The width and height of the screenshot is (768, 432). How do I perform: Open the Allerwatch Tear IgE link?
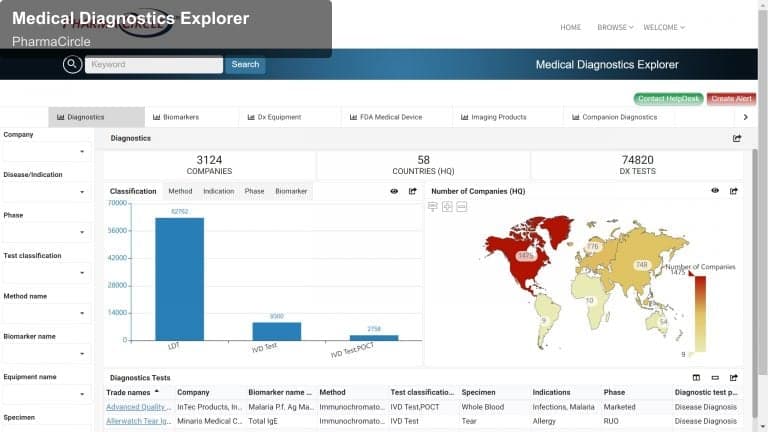(138, 421)
